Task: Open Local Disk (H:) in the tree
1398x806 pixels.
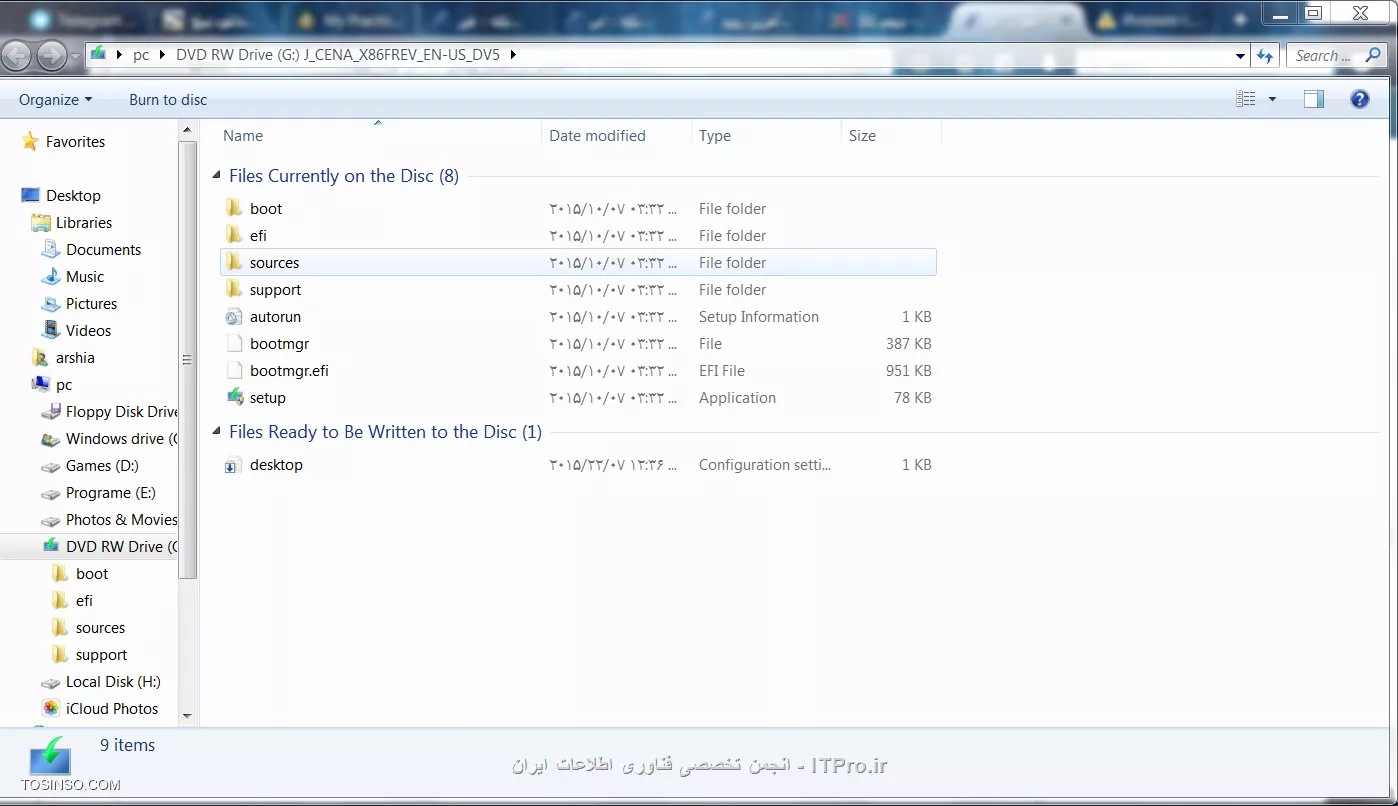Action: [x=113, y=682]
